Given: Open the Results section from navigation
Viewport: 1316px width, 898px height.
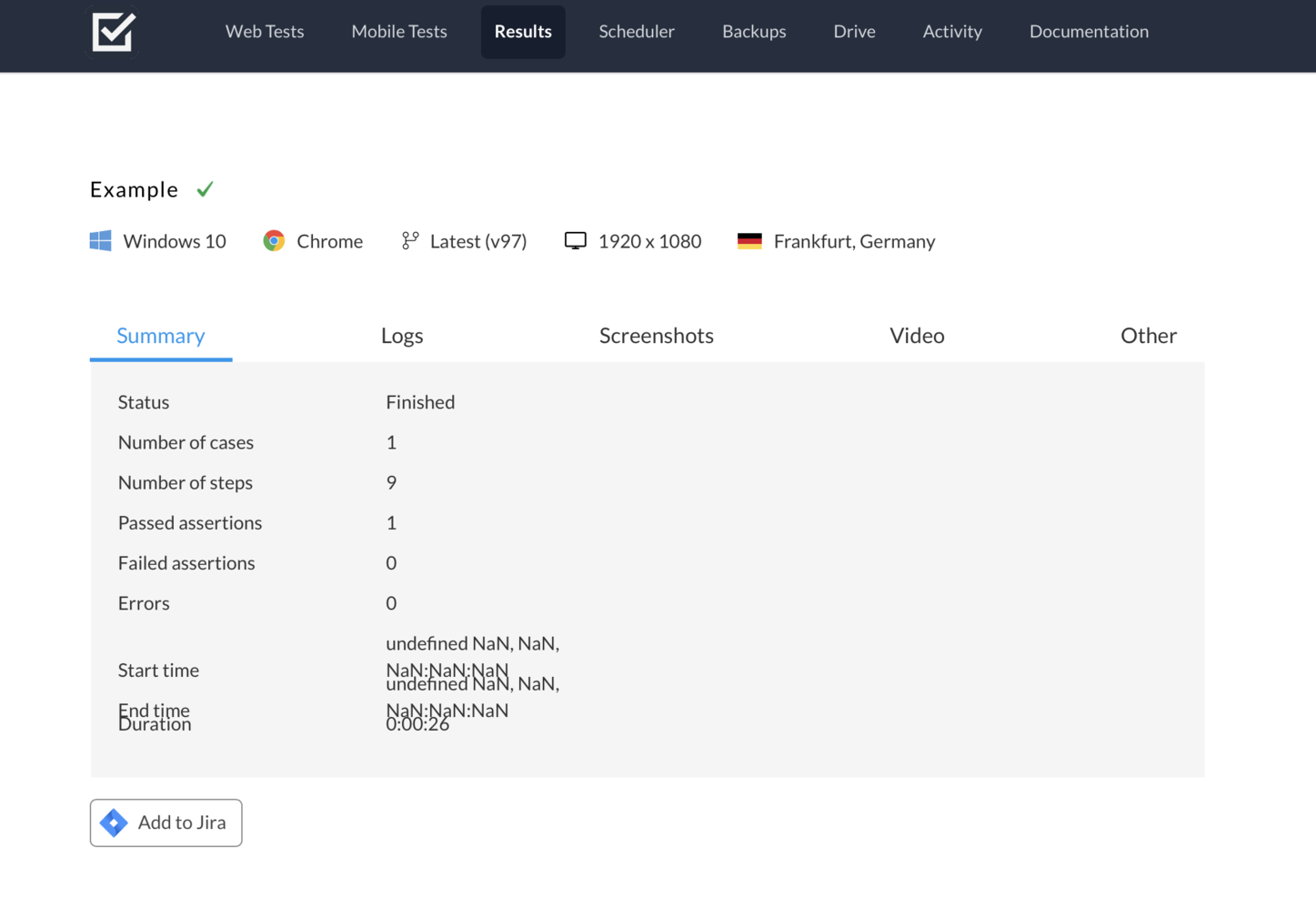Looking at the screenshot, I should [x=523, y=31].
